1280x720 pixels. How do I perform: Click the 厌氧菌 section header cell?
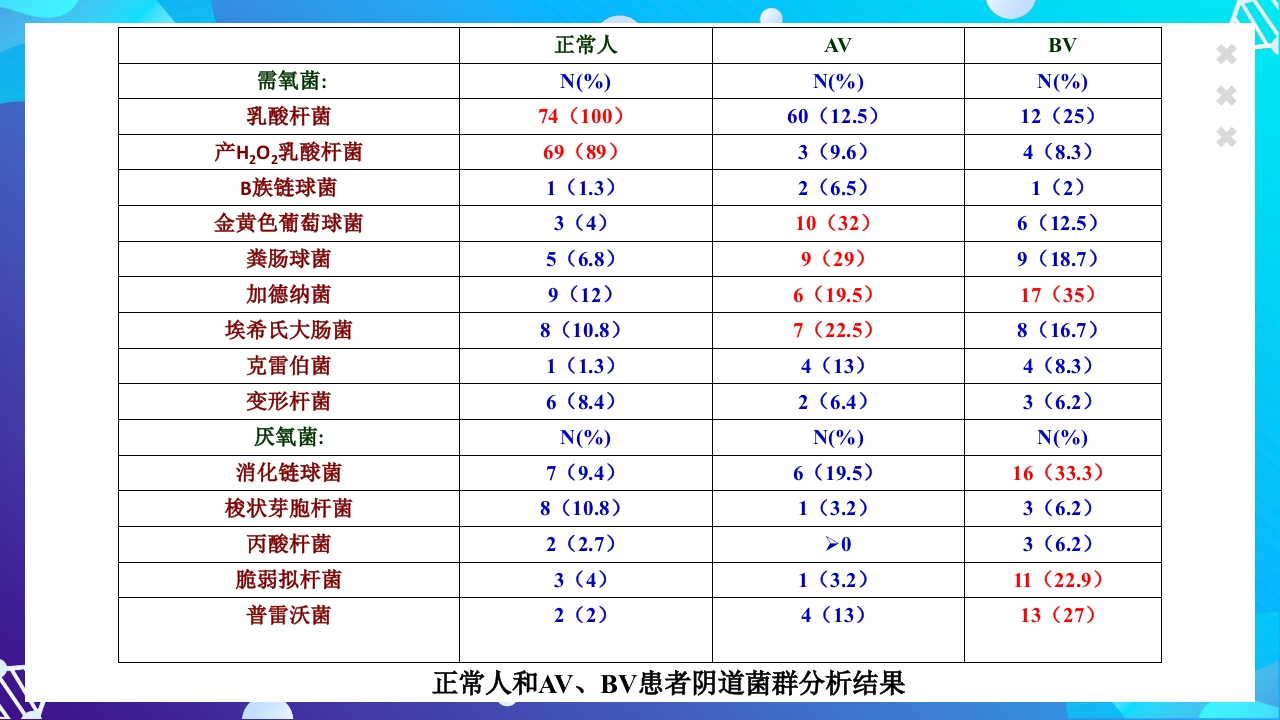(289, 437)
